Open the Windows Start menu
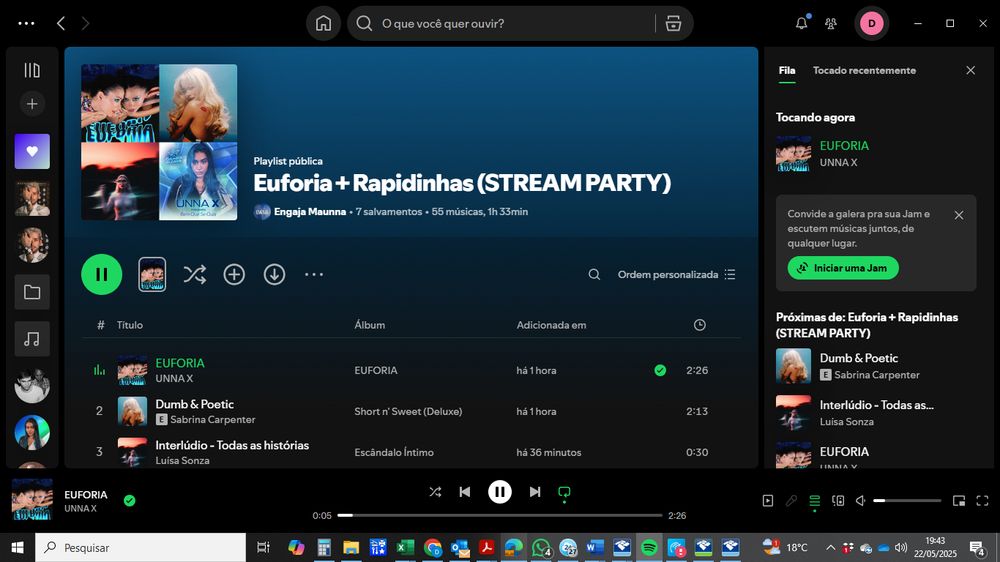The height and width of the screenshot is (562, 1000). pyautogui.click(x=17, y=547)
